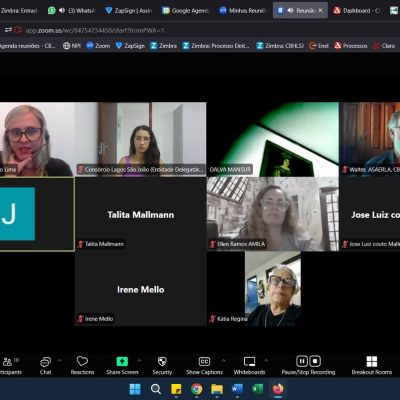The height and width of the screenshot is (400, 400).
Task: Switch to the Minhas Reuniões browser tab
Action: (x=243, y=11)
